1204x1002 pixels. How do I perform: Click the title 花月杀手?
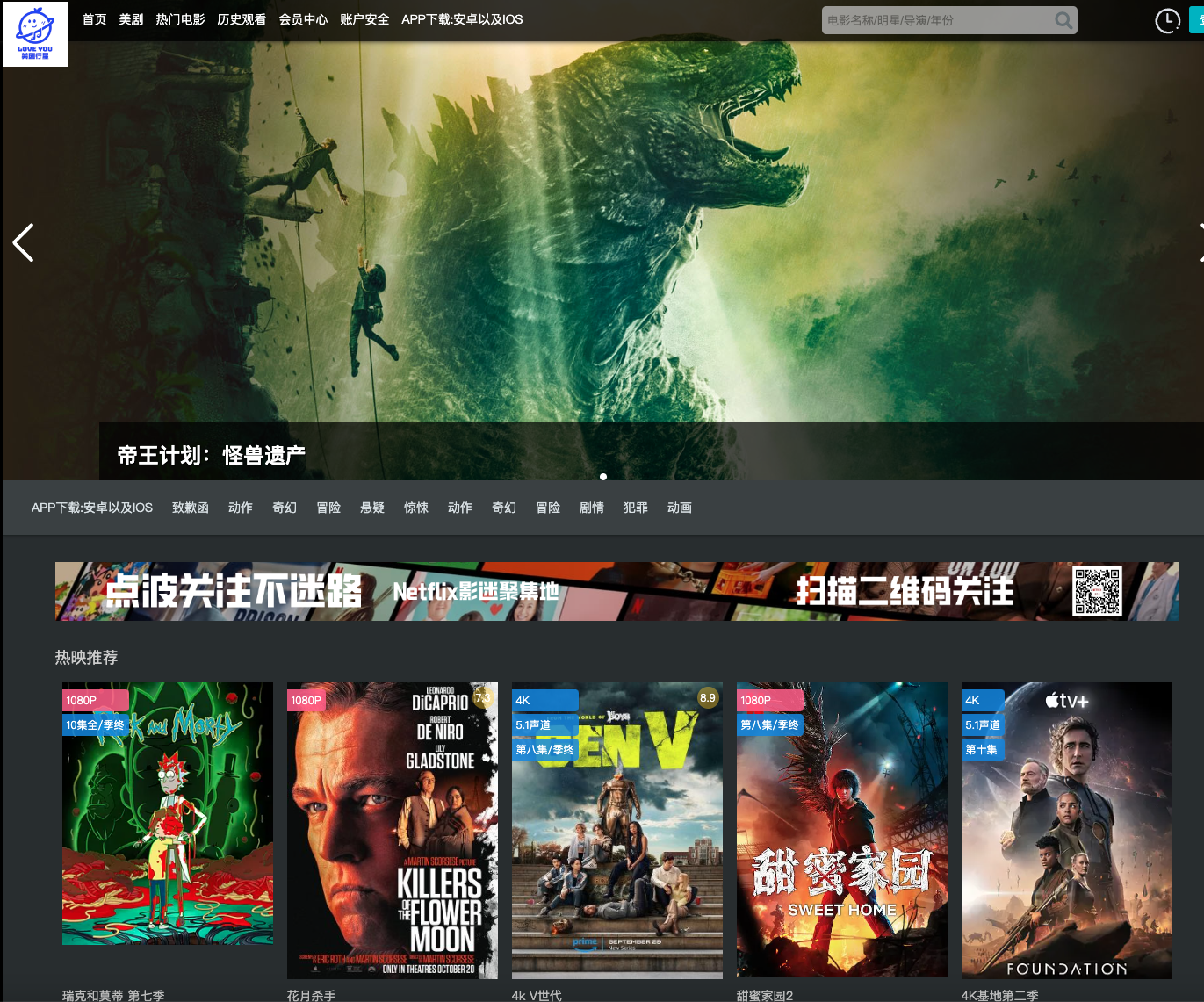coord(312,995)
